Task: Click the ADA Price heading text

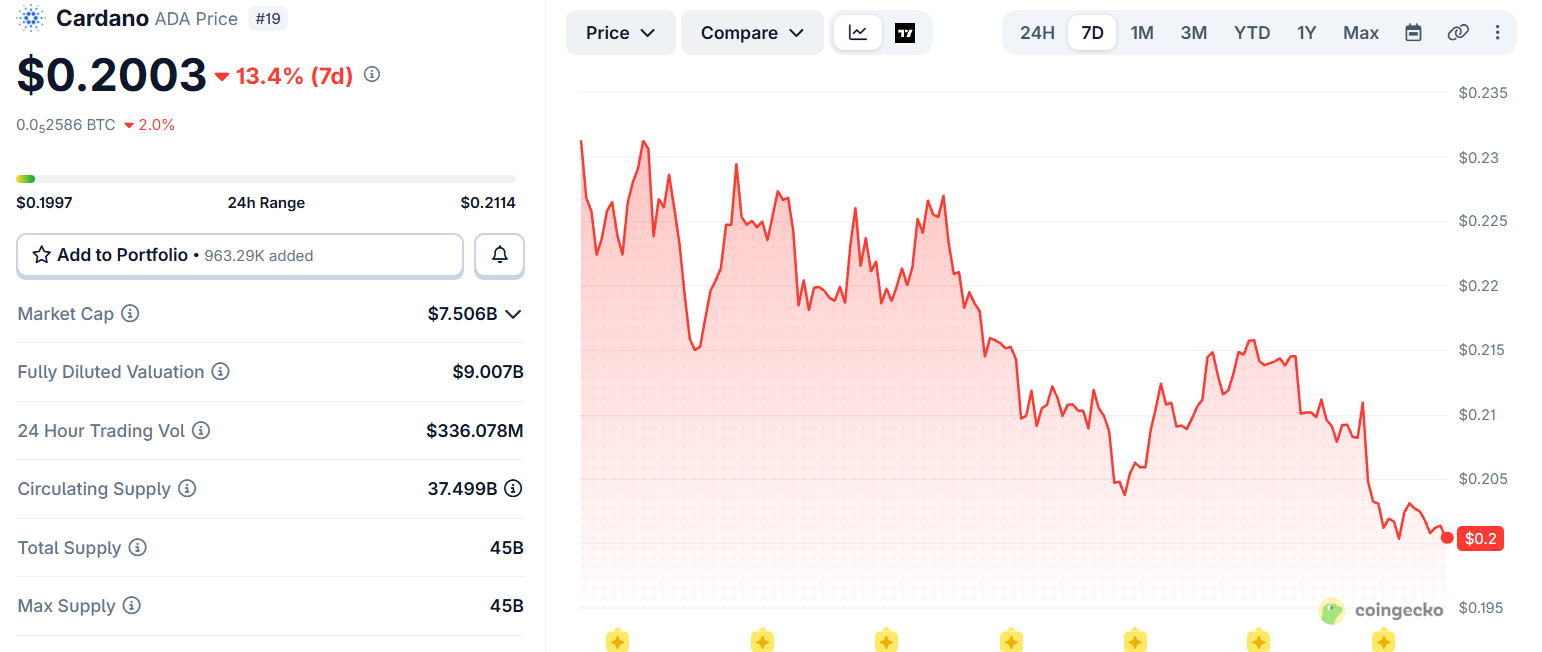Action: click(x=197, y=19)
